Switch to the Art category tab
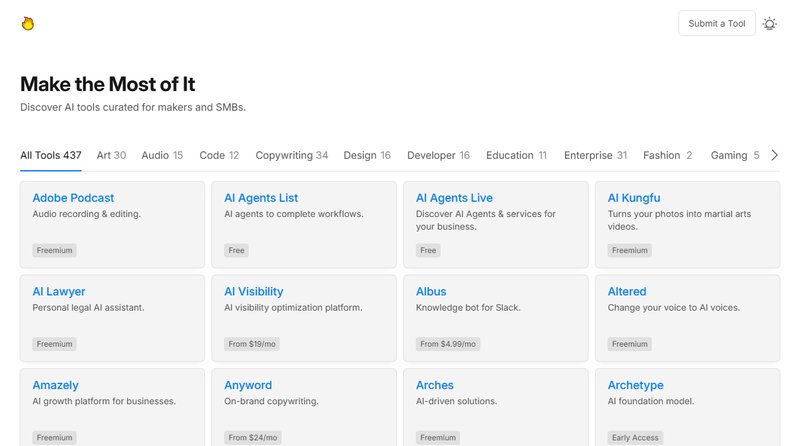The image size is (800, 446). pyautogui.click(x=111, y=155)
